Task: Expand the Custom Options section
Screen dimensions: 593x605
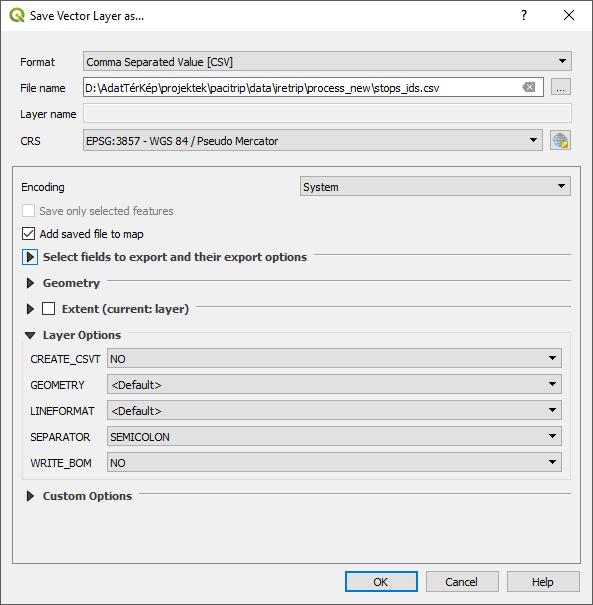Action: pyautogui.click(x=30, y=496)
